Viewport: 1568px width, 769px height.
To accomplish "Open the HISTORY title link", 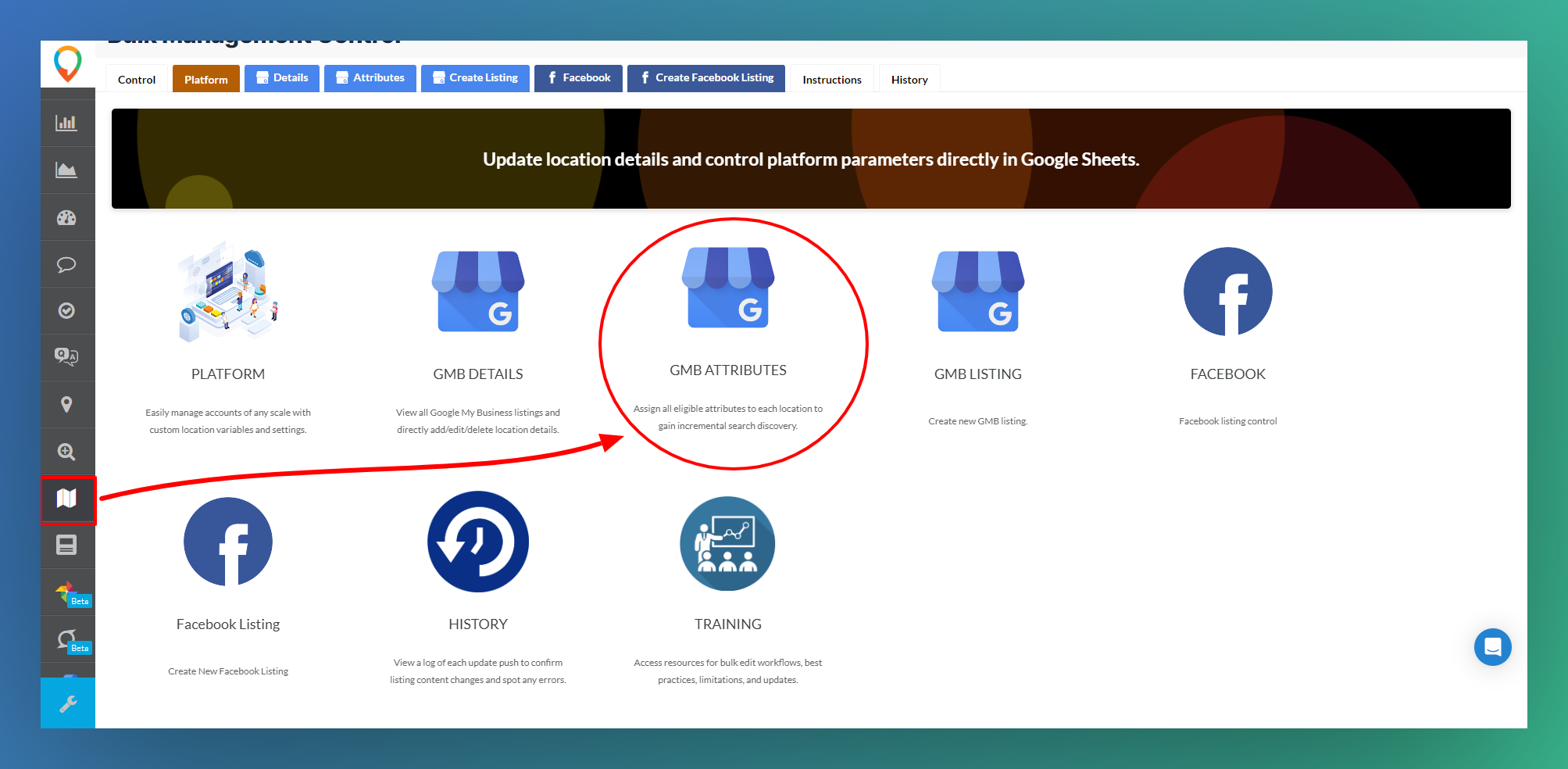I will 478,624.
